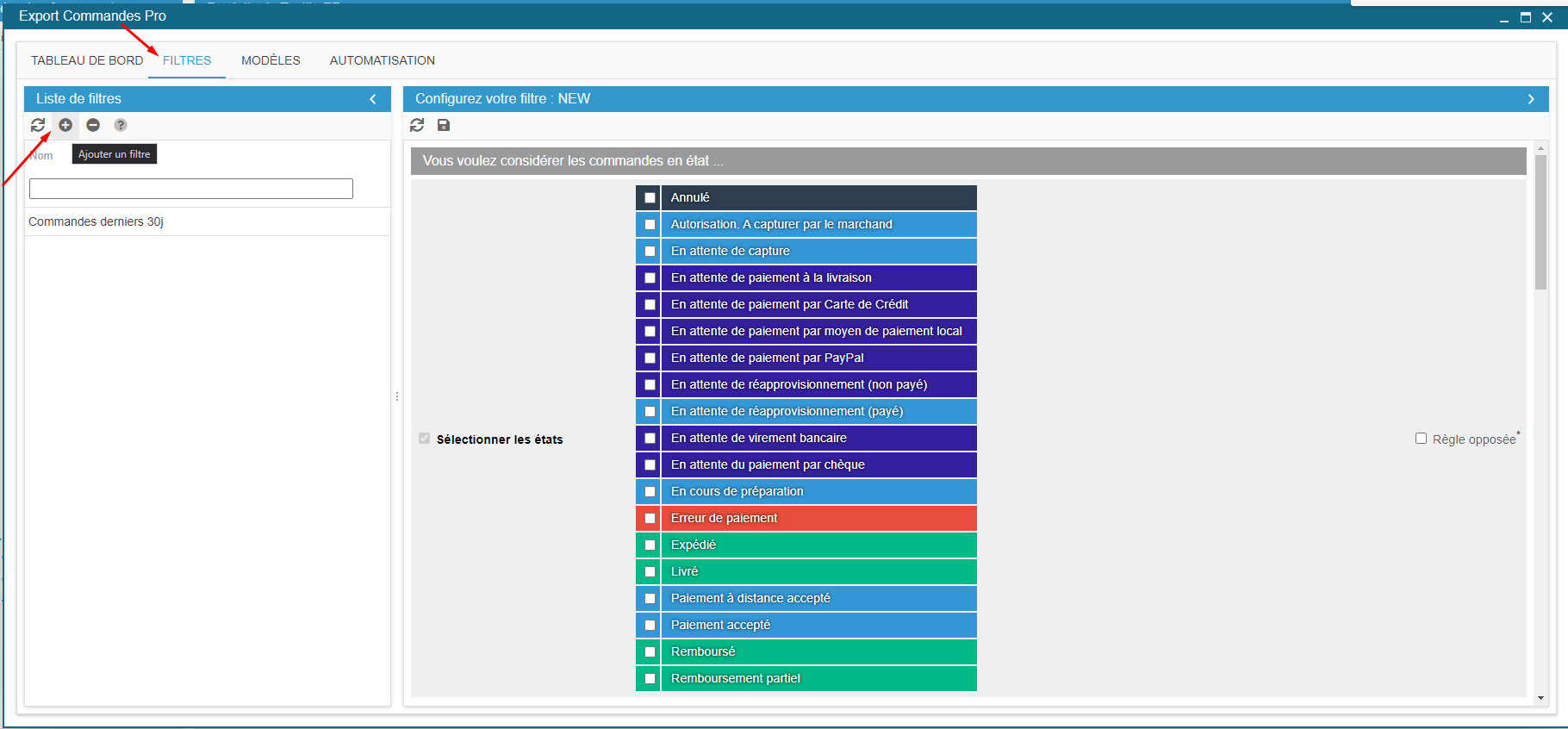1568x729 pixels.
Task: Switch to the Modèles tab
Action: point(271,60)
